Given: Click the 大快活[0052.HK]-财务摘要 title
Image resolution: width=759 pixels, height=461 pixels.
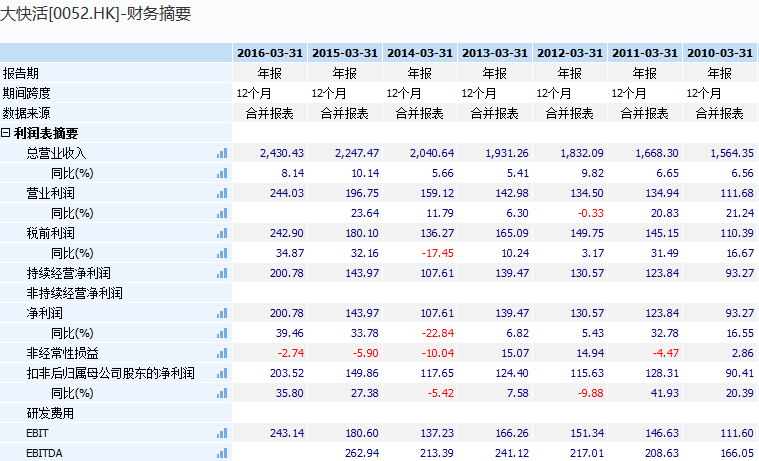Looking at the screenshot, I should [95, 13].
